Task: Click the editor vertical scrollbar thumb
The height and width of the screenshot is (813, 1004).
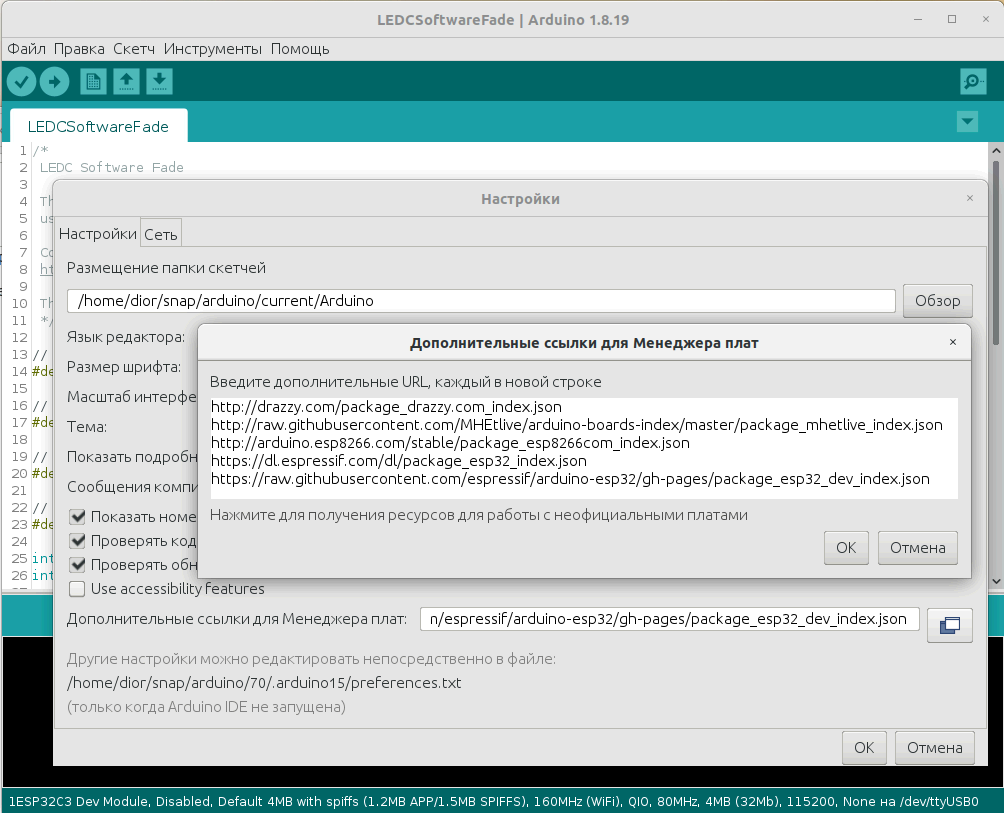Action: pos(996,252)
